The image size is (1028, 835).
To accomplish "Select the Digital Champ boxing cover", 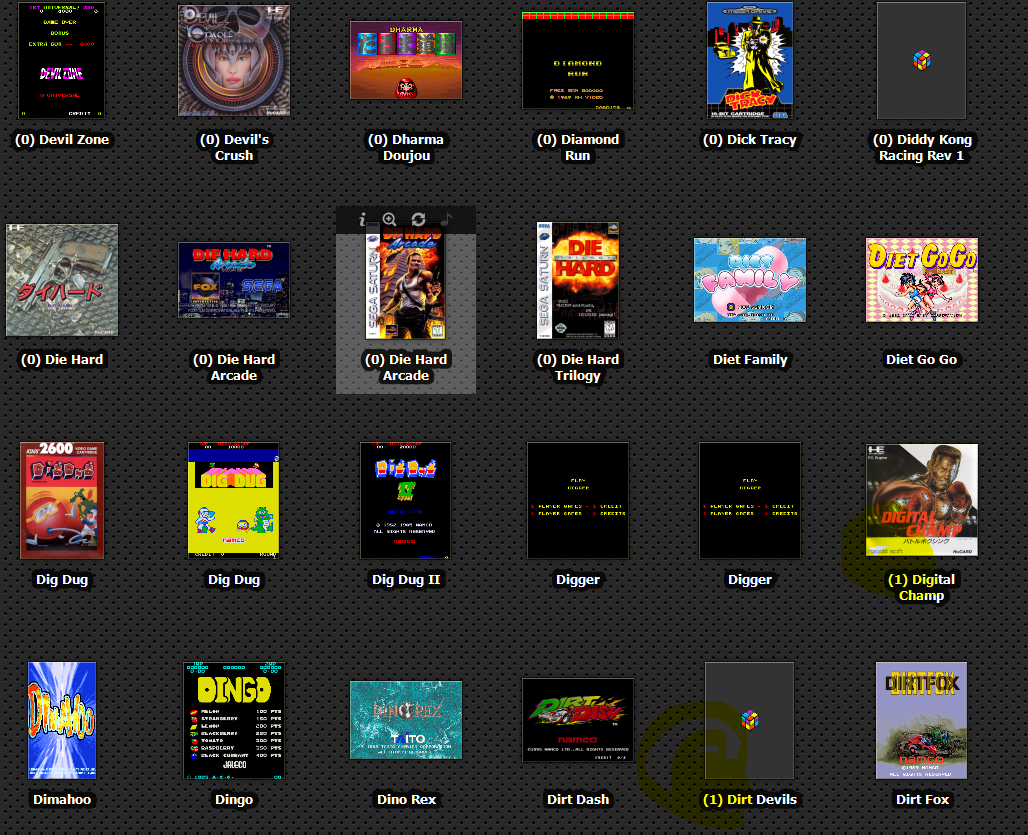I will (x=922, y=500).
